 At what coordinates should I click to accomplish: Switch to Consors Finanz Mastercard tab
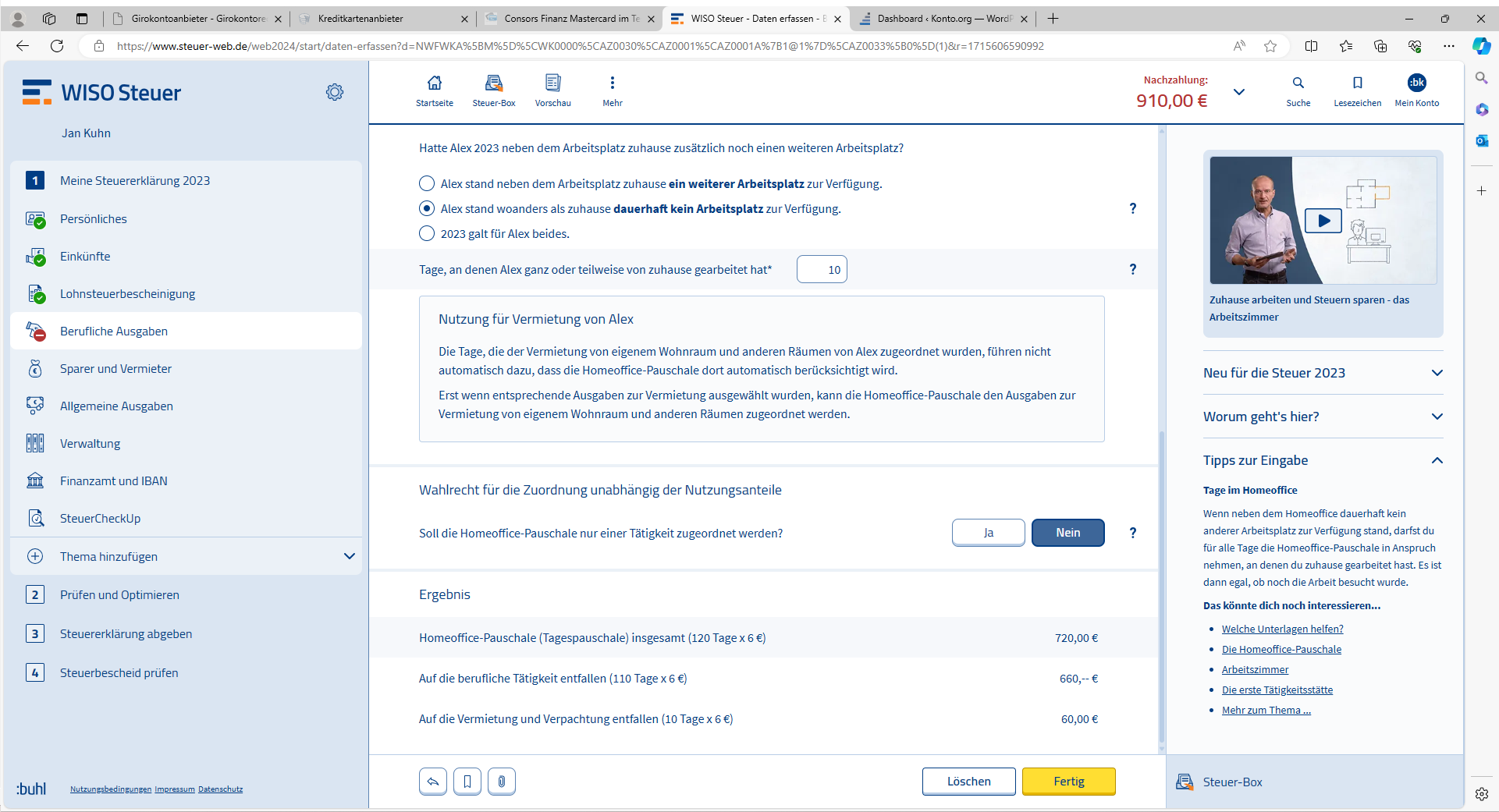tap(571, 19)
